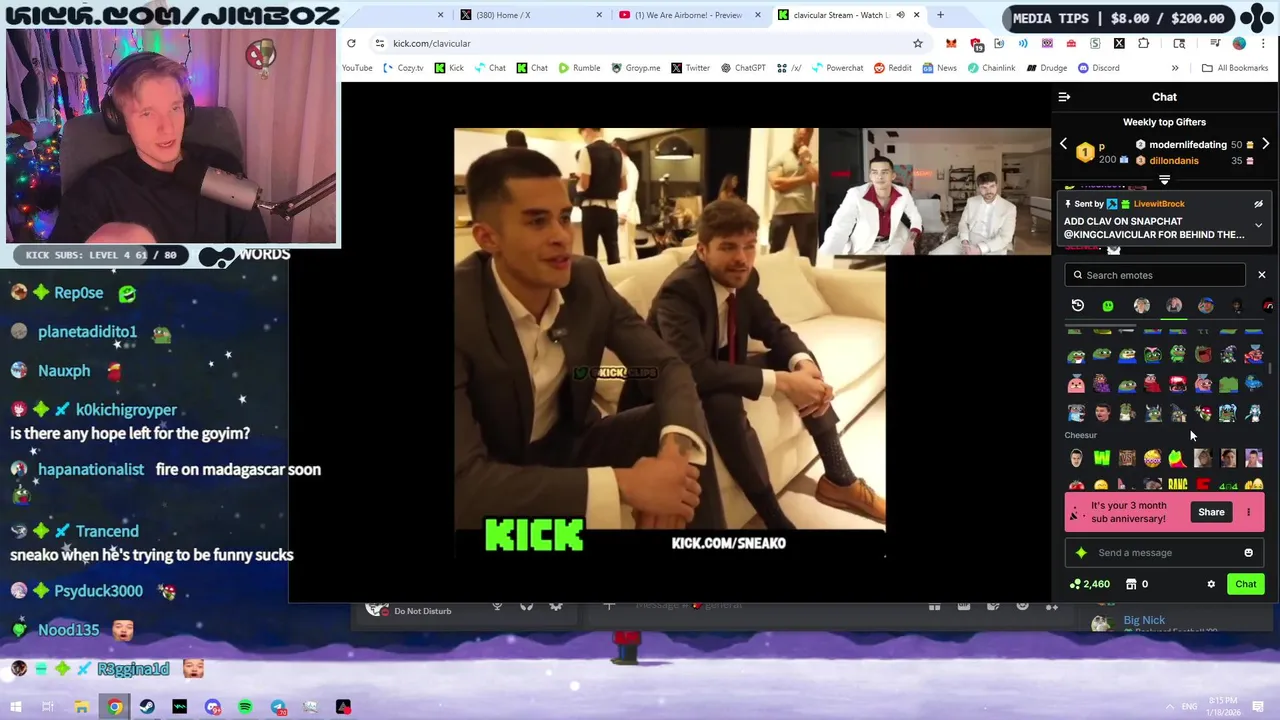
Task: Expand the pinned ADD CLAV ON SNAPCHAT message
Action: click(x=1258, y=226)
